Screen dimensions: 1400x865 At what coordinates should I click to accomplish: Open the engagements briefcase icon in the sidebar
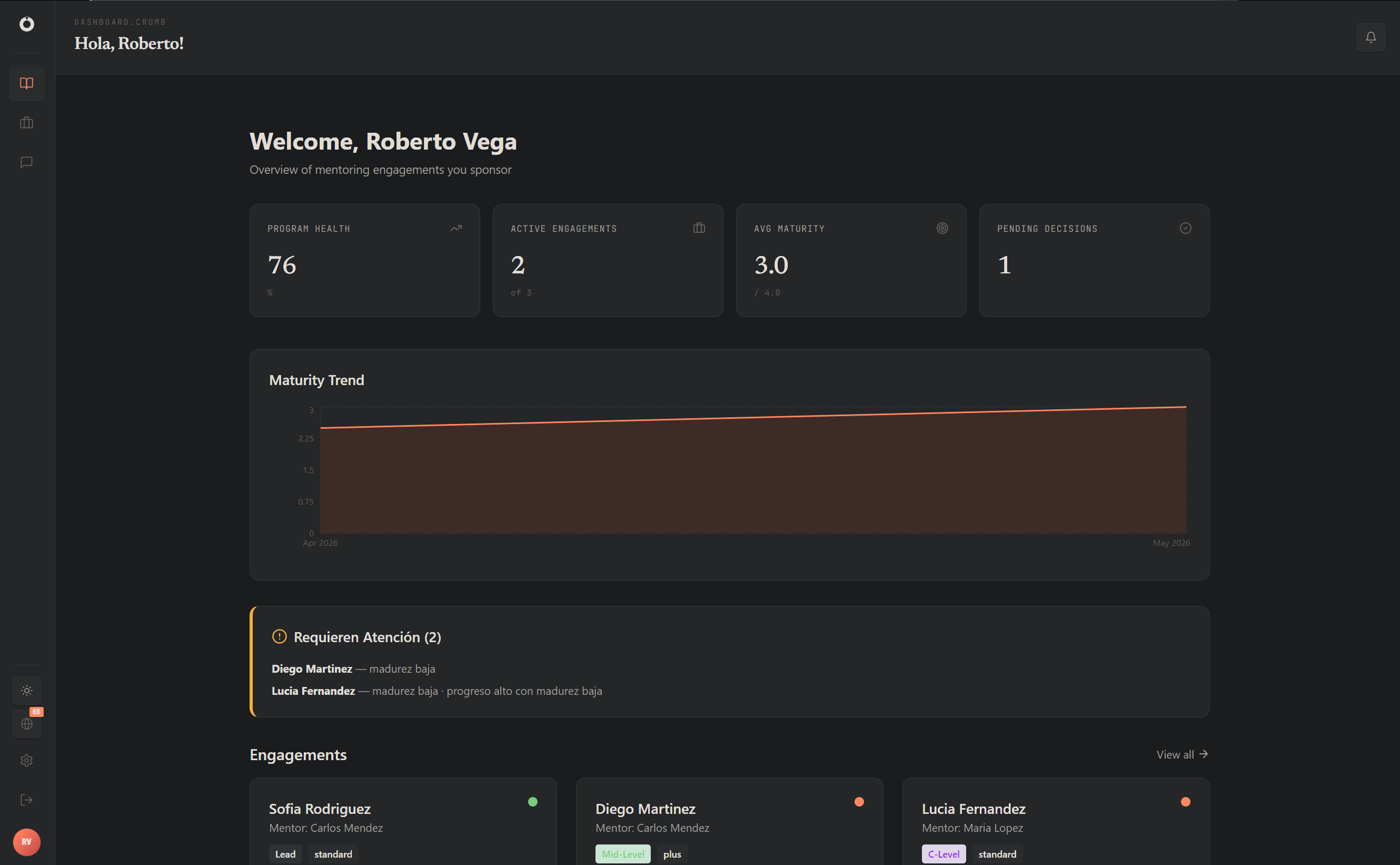[26, 123]
